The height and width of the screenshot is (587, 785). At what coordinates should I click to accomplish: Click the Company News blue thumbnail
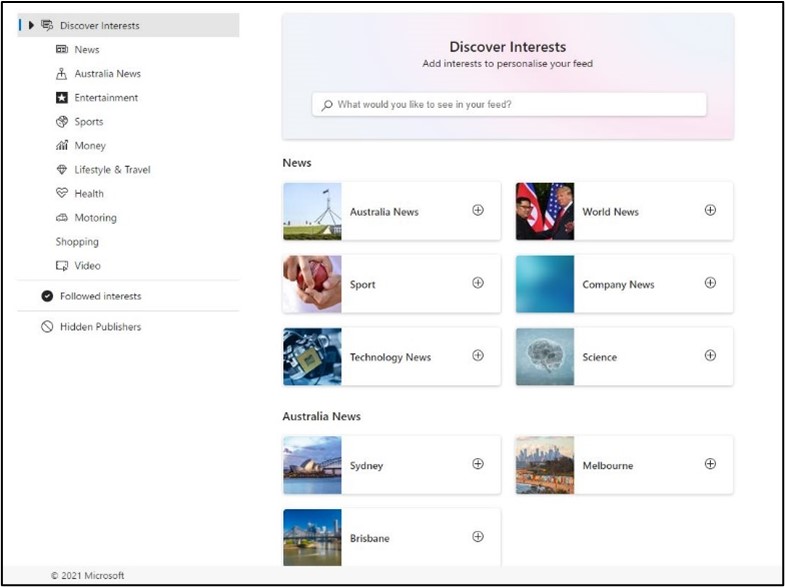pos(545,284)
